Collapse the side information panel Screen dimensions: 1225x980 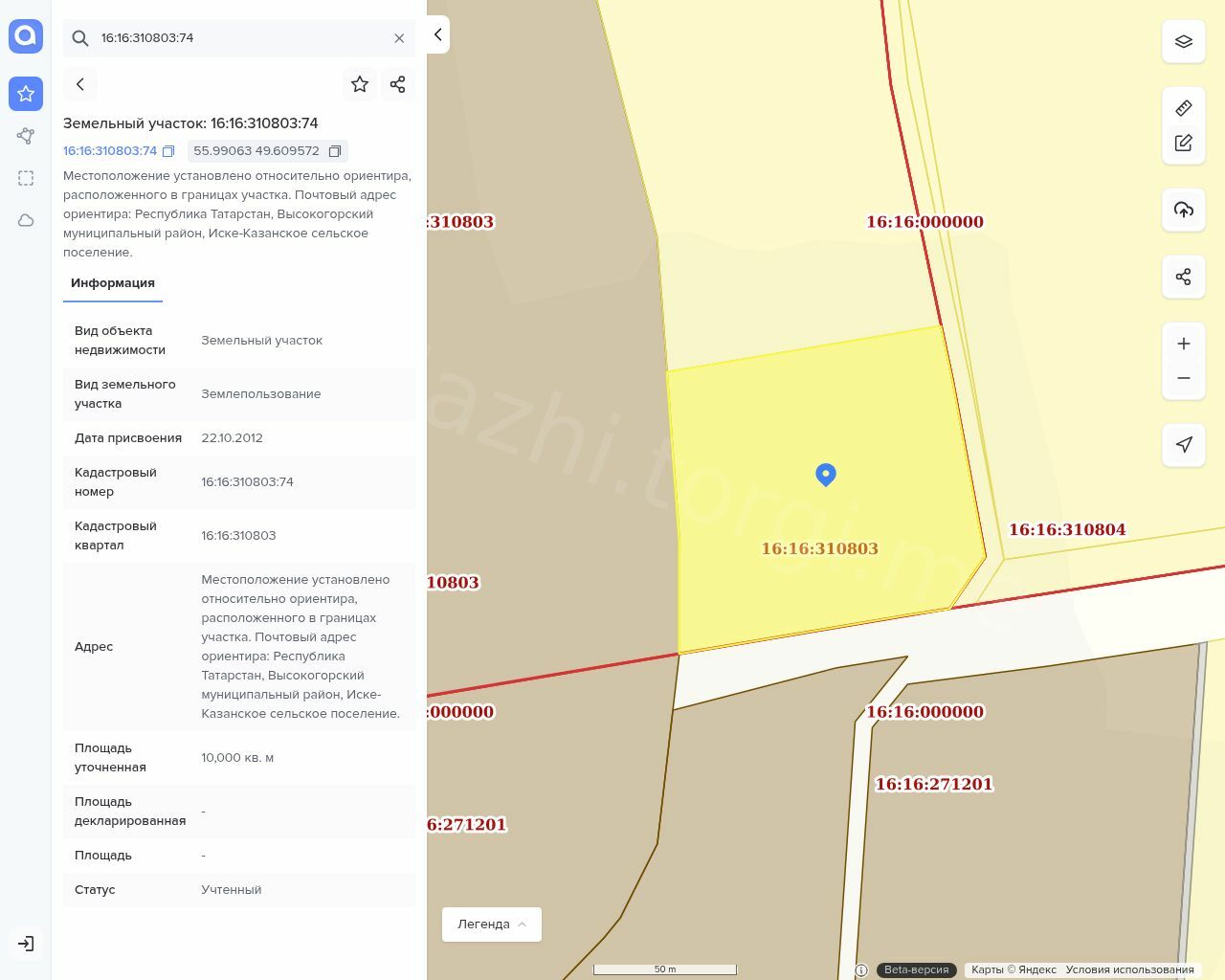click(x=437, y=34)
